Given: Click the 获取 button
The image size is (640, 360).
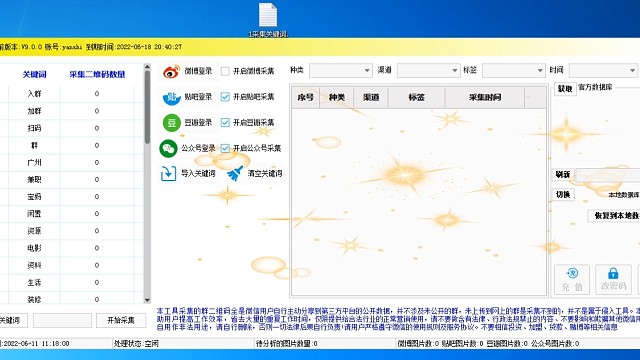Looking at the screenshot, I should click(x=565, y=89).
